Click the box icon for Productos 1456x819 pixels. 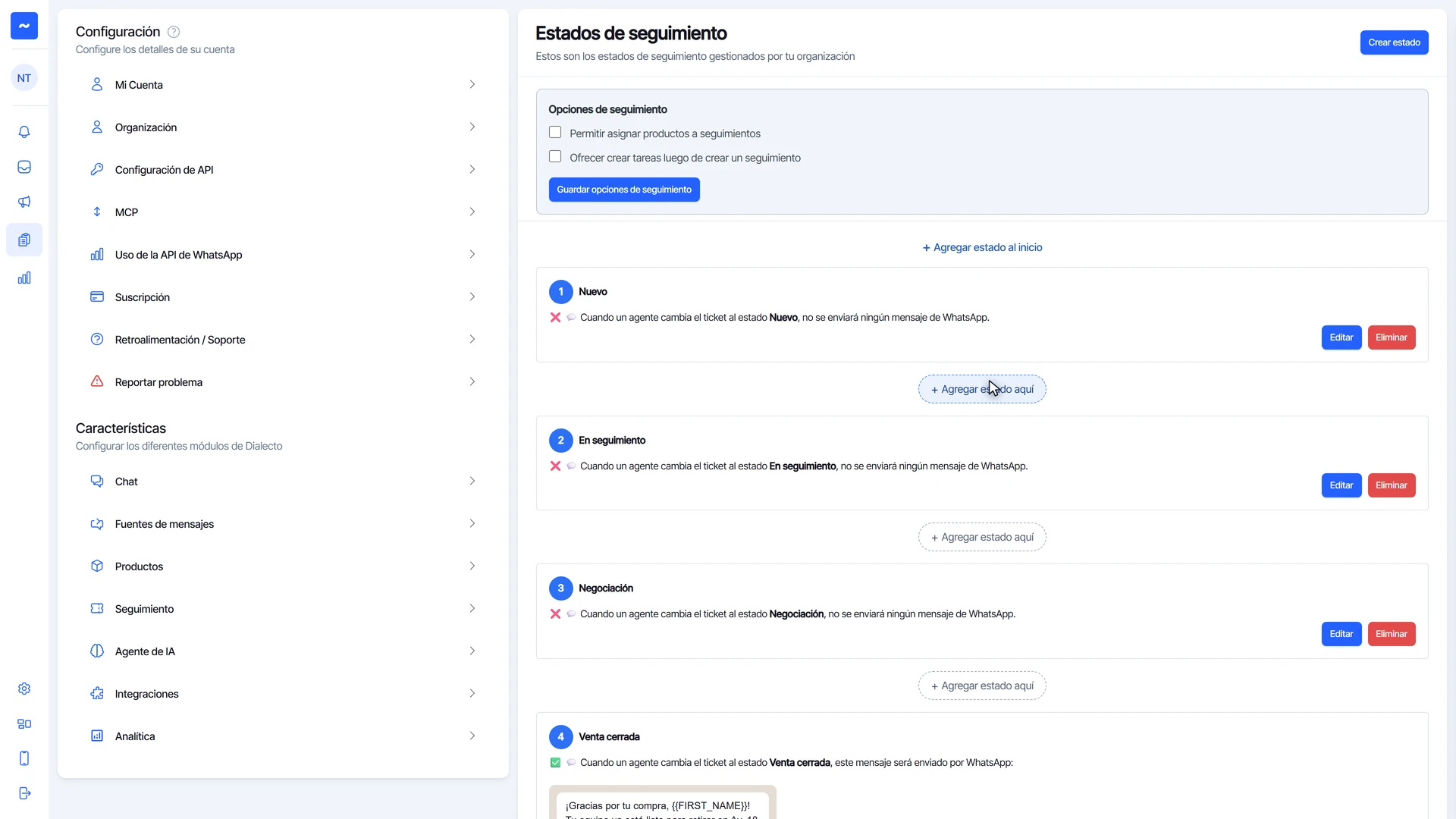[97, 566]
